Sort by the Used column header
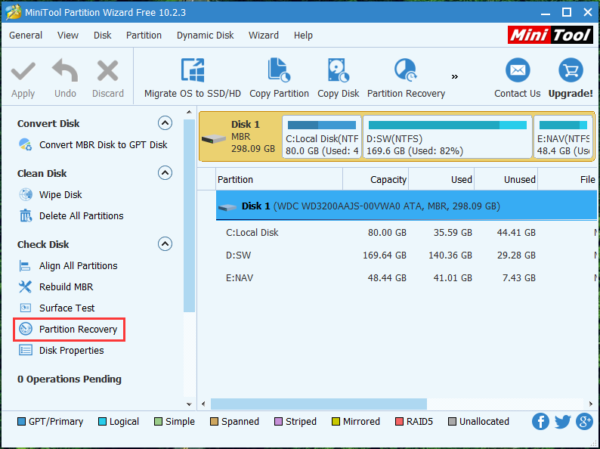600x449 pixels. click(442, 179)
